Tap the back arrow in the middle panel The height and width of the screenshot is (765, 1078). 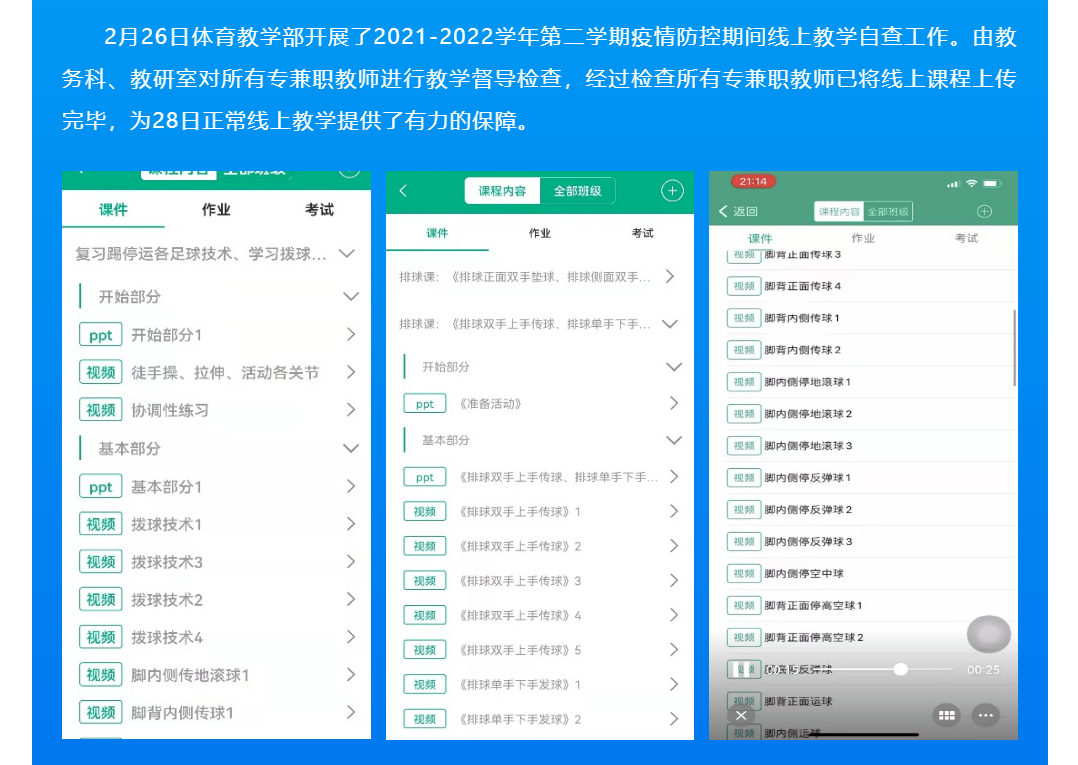pos(403,191)
